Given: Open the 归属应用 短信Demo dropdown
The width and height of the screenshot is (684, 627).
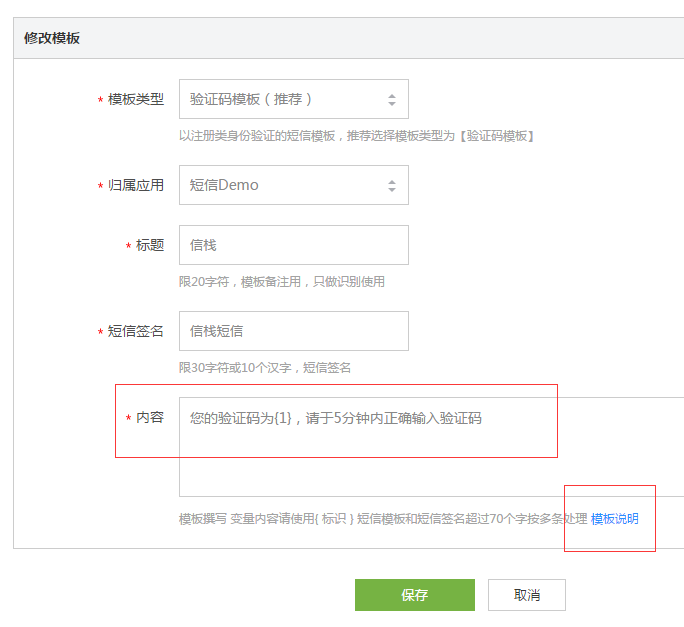Looking at the screenshot, I should [x=294, y=185].
